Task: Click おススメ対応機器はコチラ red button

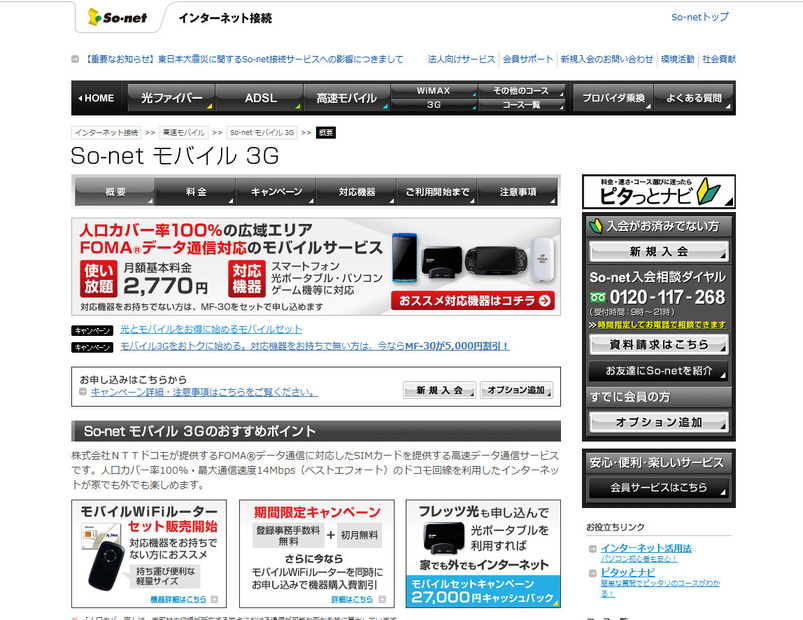Action: [473, 301]
